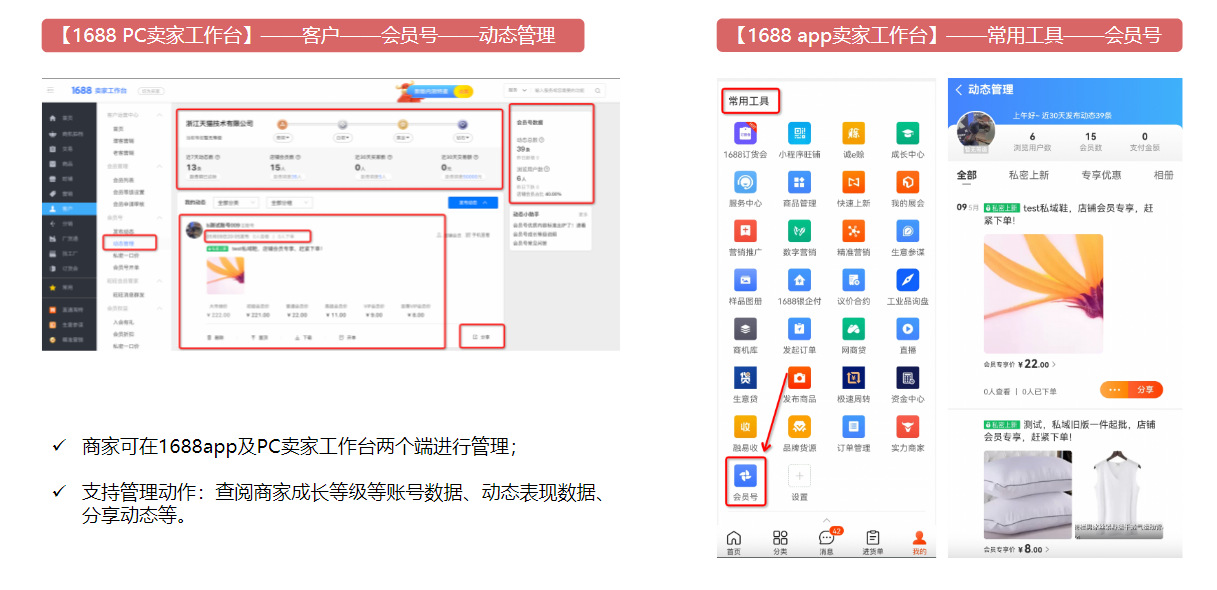Tap the 生意贷 icon
Screen dimensions: 1217x590
pos(745,378)
